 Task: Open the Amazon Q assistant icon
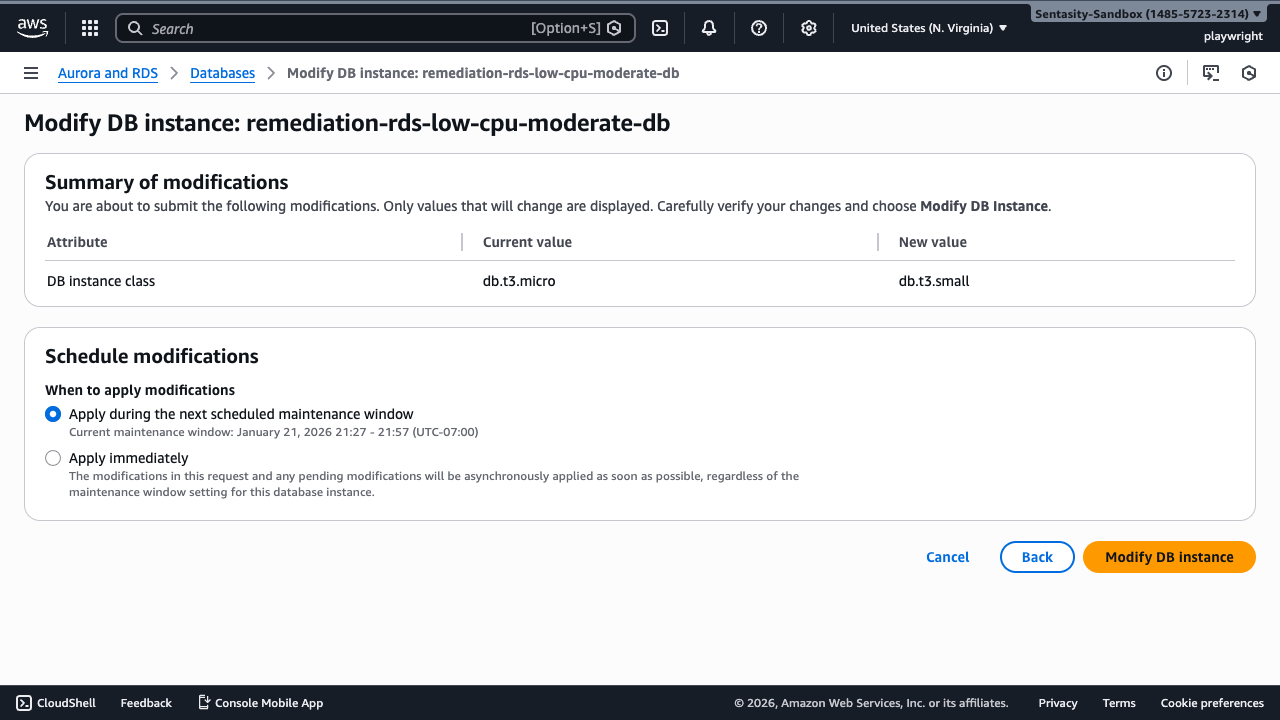click(1247, 73)
